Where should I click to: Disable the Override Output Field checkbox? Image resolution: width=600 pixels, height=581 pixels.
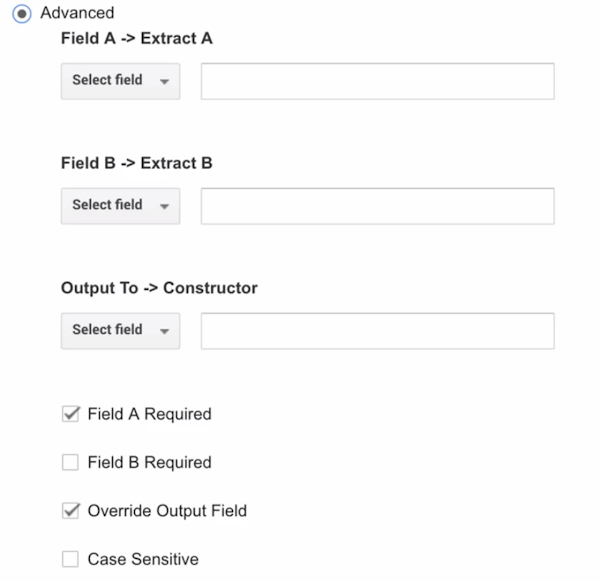(x=70, y=511)
